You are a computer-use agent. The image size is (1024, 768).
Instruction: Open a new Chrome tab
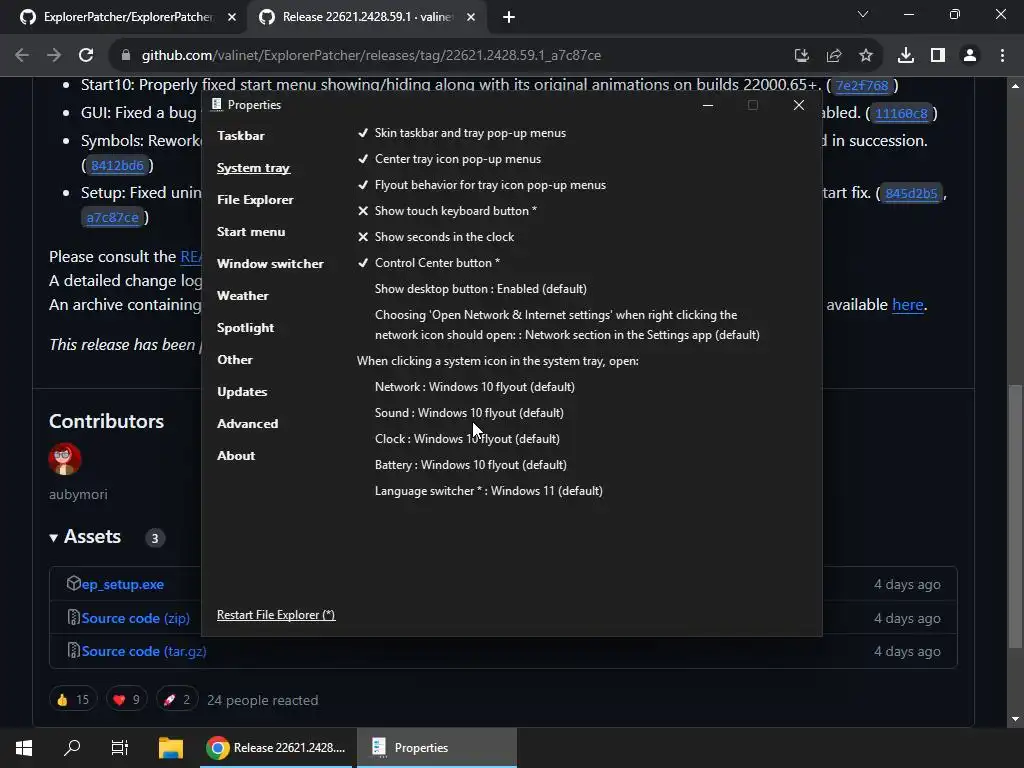tap(509, 17)
